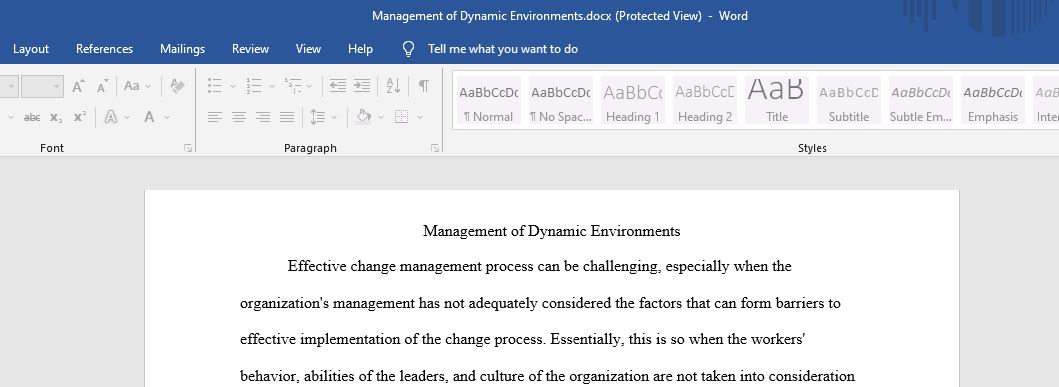Justify the text
The image size is (1059, 387).
click(287, 118)
